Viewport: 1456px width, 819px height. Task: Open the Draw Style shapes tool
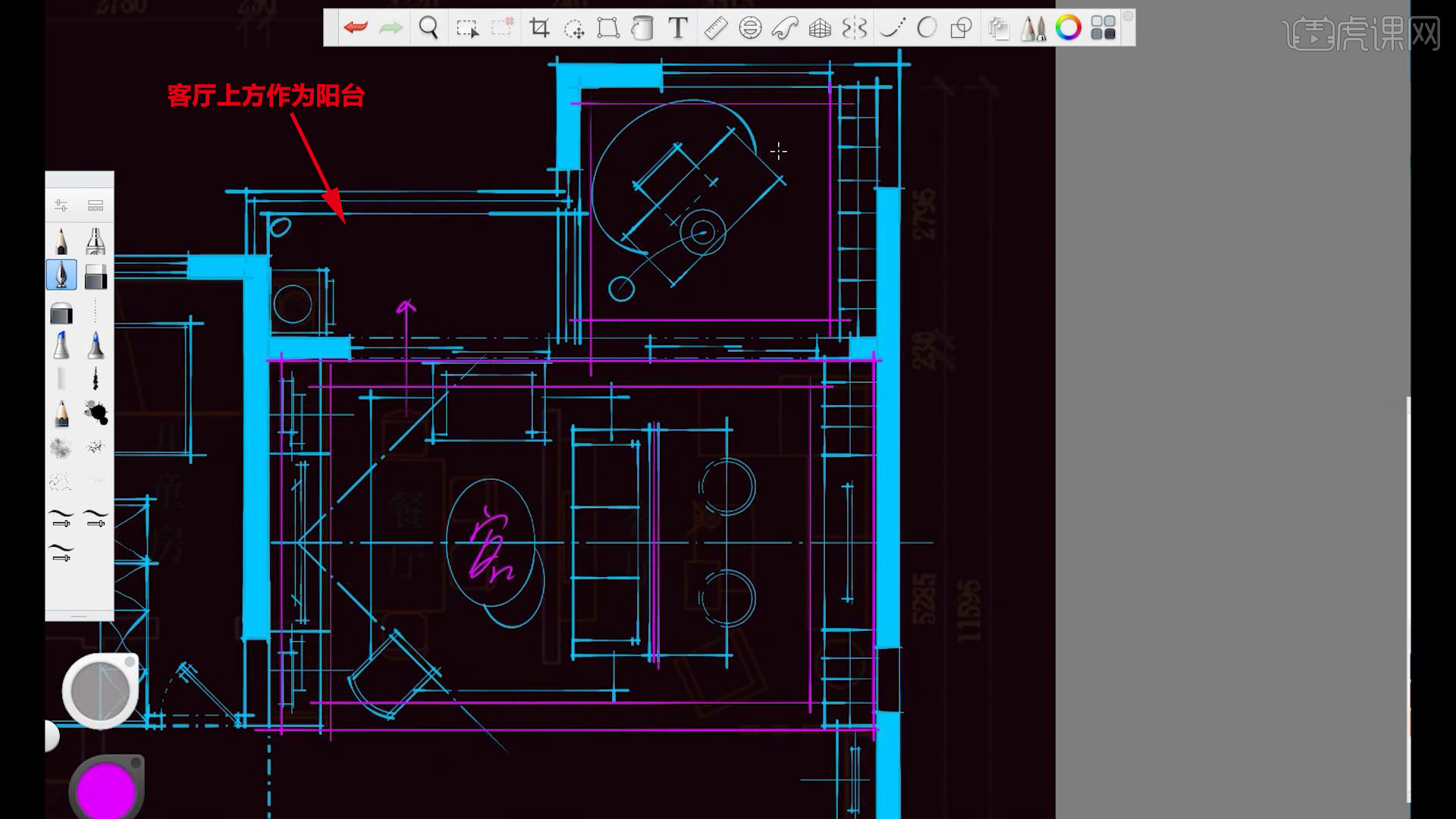pyautogui.click(x=961, y=28)
